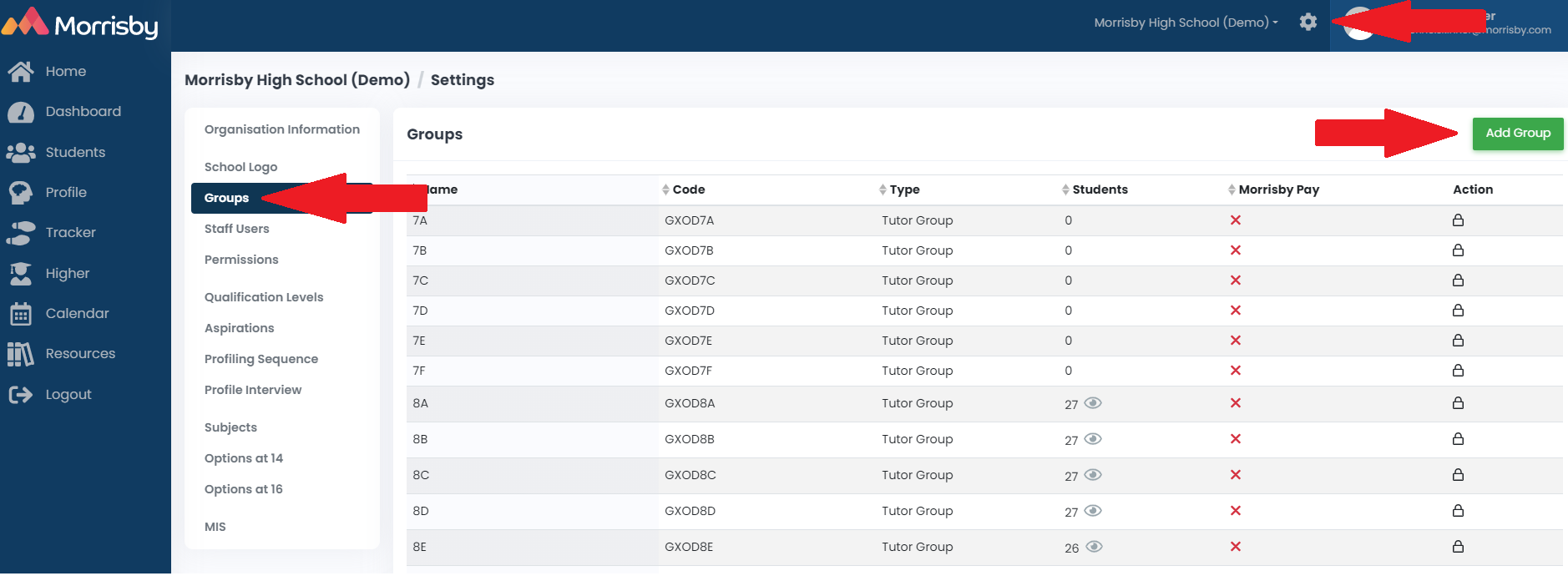Click the lock icon for group 7E
1568x576 pixels.
click(1458, 341)
